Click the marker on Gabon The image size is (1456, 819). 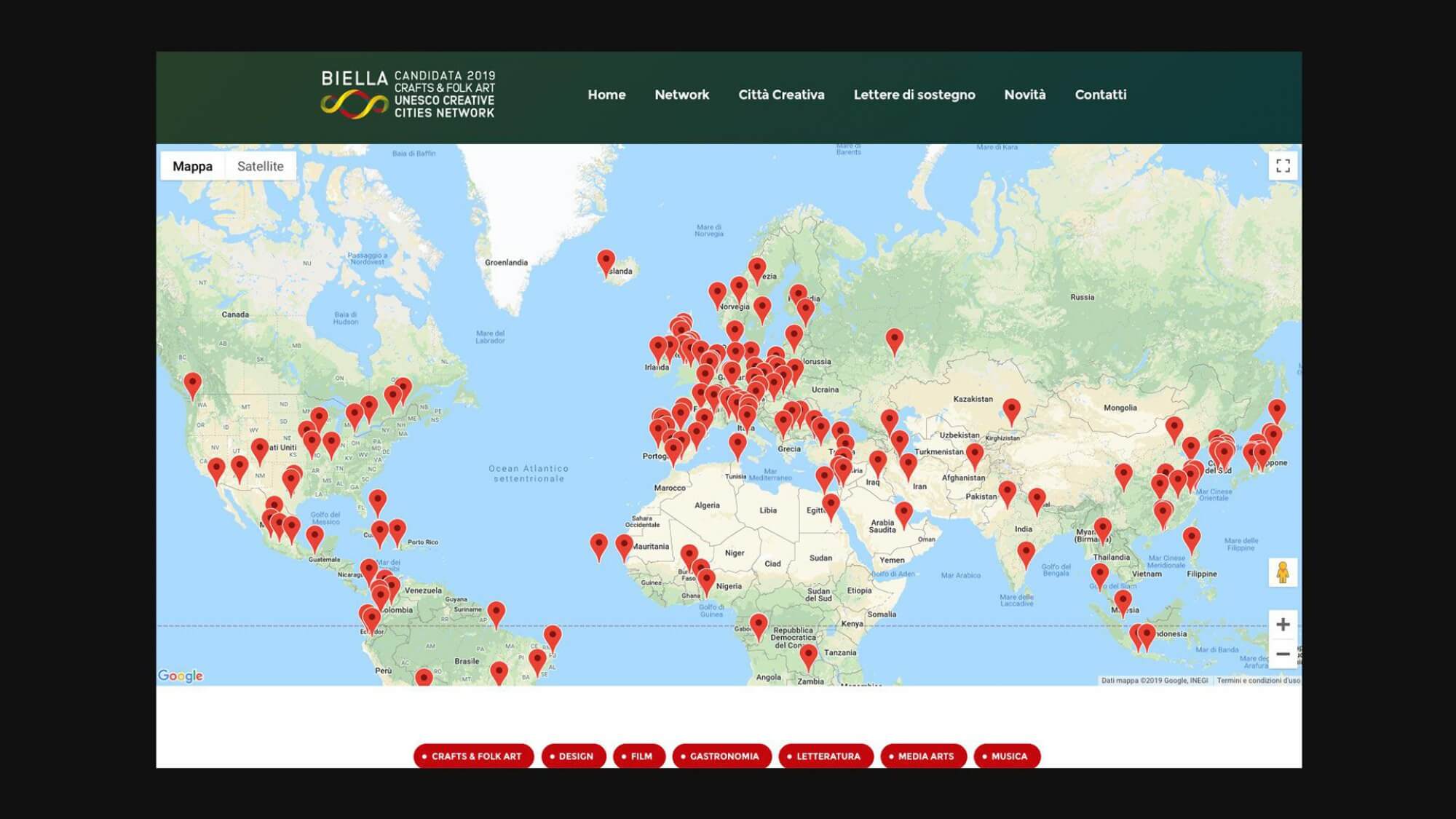(759, 627)
